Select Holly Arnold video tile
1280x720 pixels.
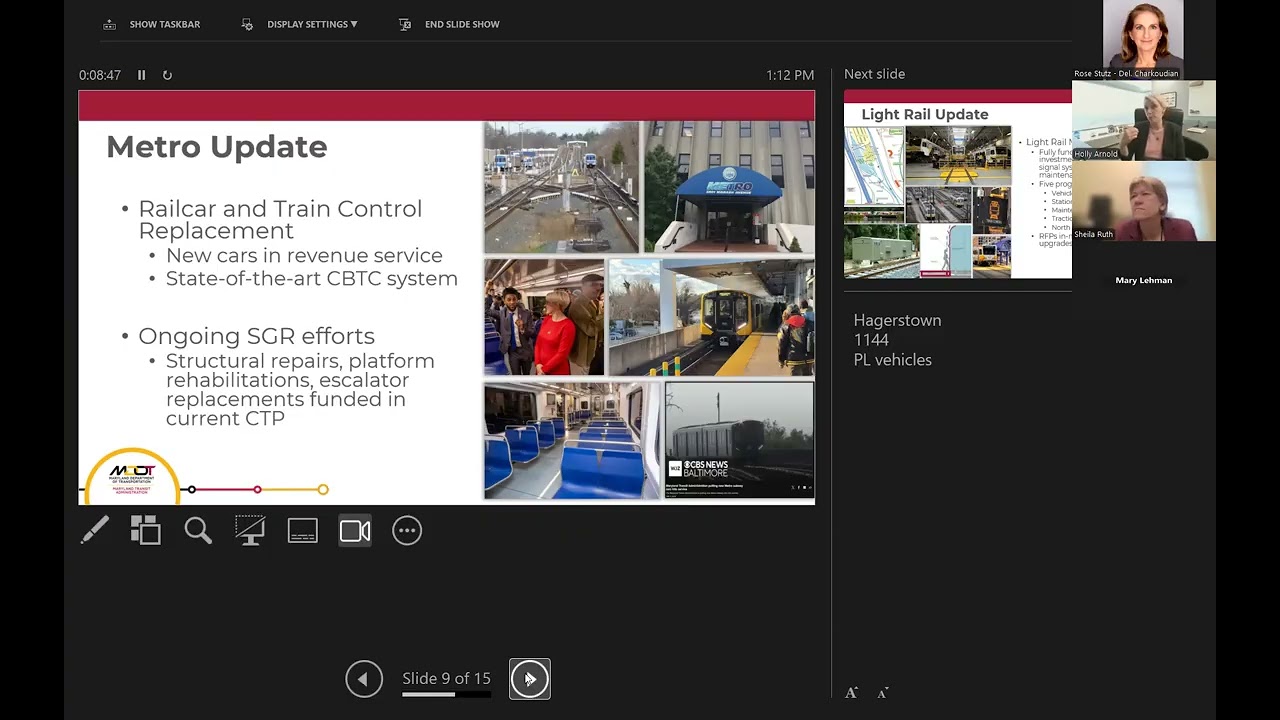1143,120
